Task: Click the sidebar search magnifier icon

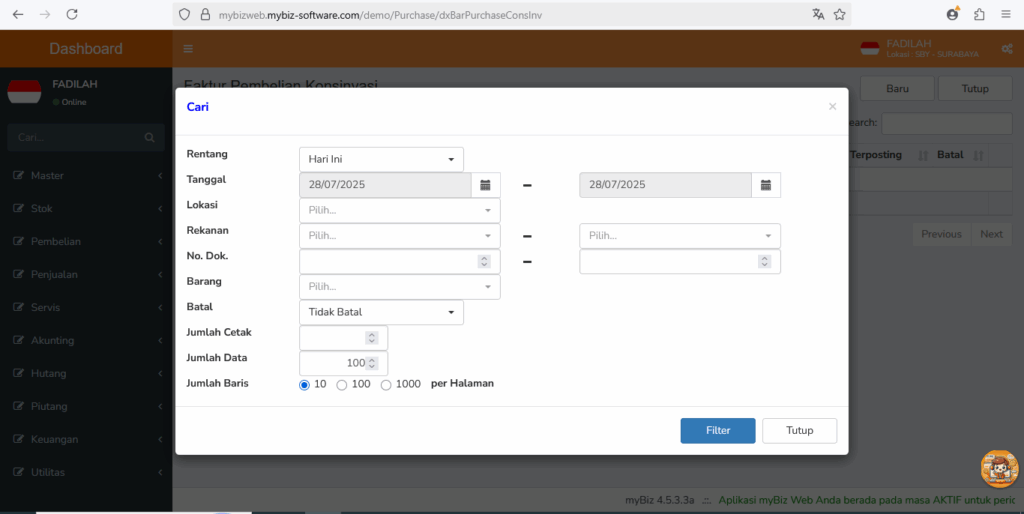Action: pos(150,137)
